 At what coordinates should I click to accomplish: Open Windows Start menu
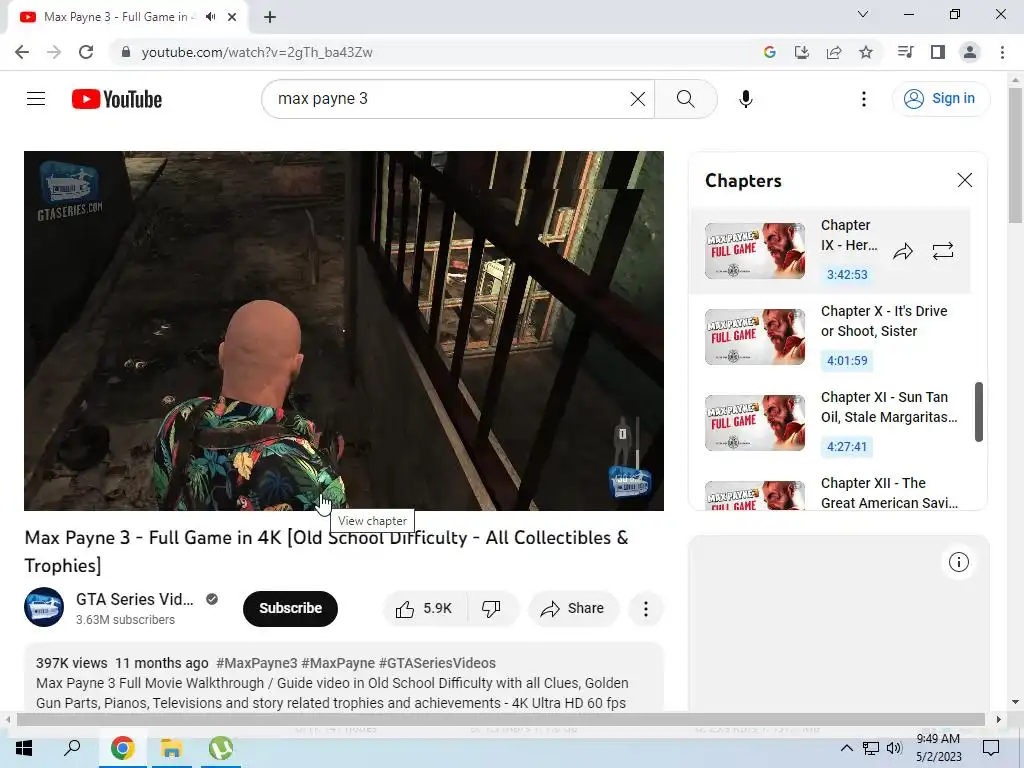[x=24, y=748]
